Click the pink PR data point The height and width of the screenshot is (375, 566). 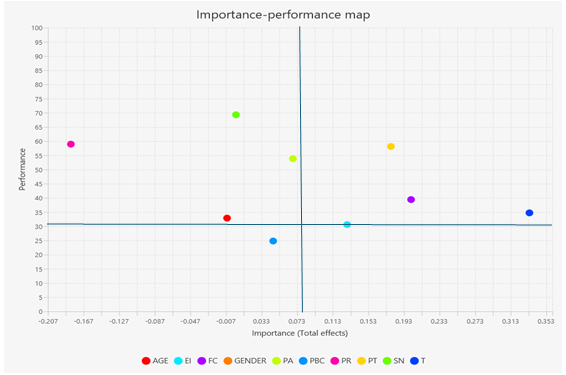point(71,144)
